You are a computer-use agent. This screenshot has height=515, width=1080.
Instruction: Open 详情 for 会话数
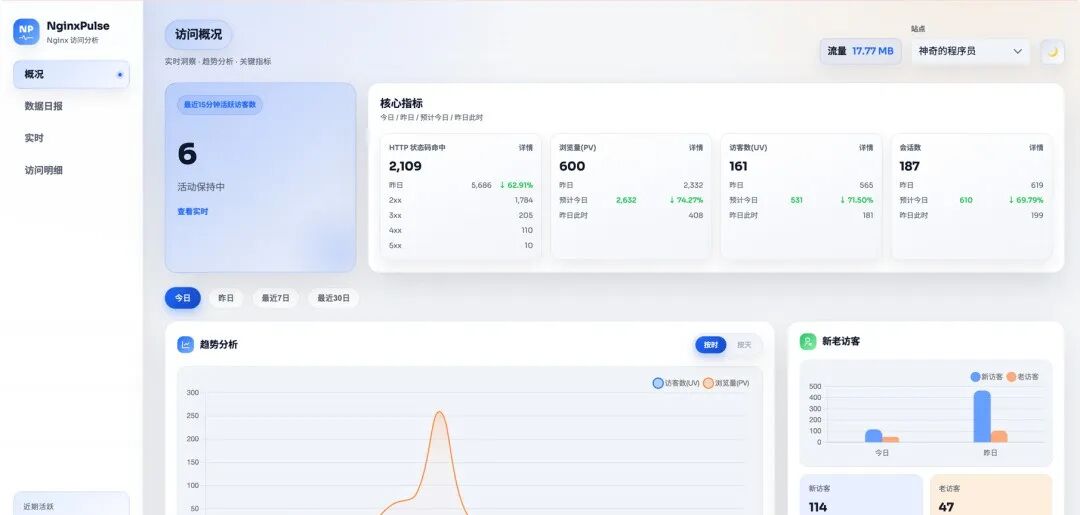pyautogui.click(x=1037, y=147)
